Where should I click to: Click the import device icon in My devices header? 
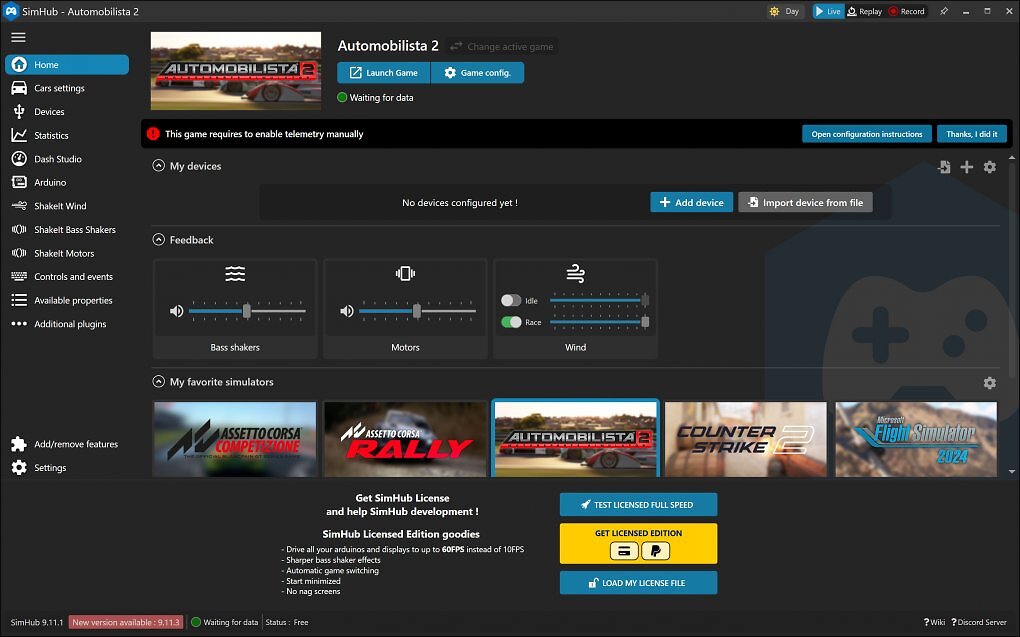tap(944, 167)
